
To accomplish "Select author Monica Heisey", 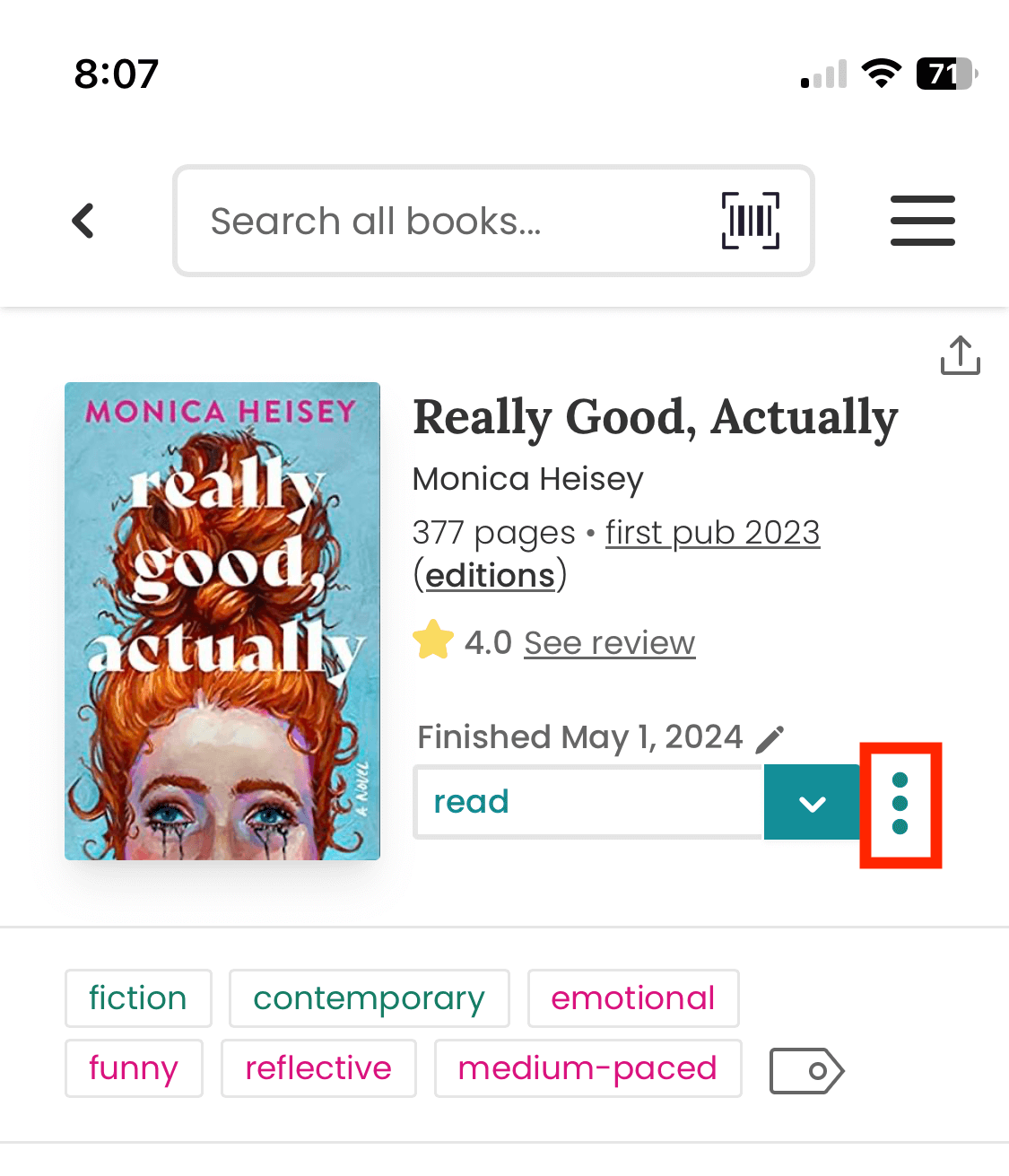I will tap(527, 479).
